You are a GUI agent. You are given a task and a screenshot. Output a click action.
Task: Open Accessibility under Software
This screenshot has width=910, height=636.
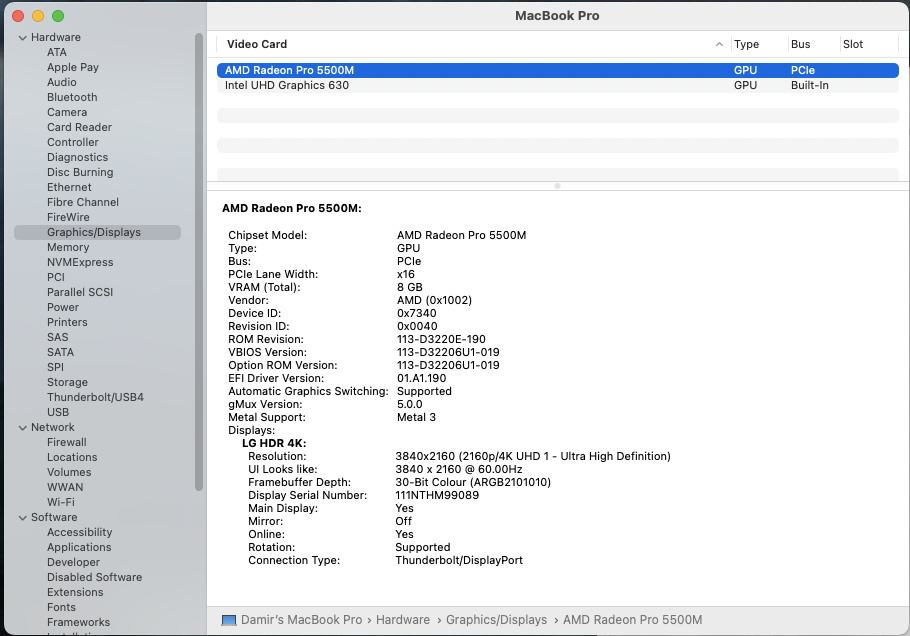click(x=80, y=533)
